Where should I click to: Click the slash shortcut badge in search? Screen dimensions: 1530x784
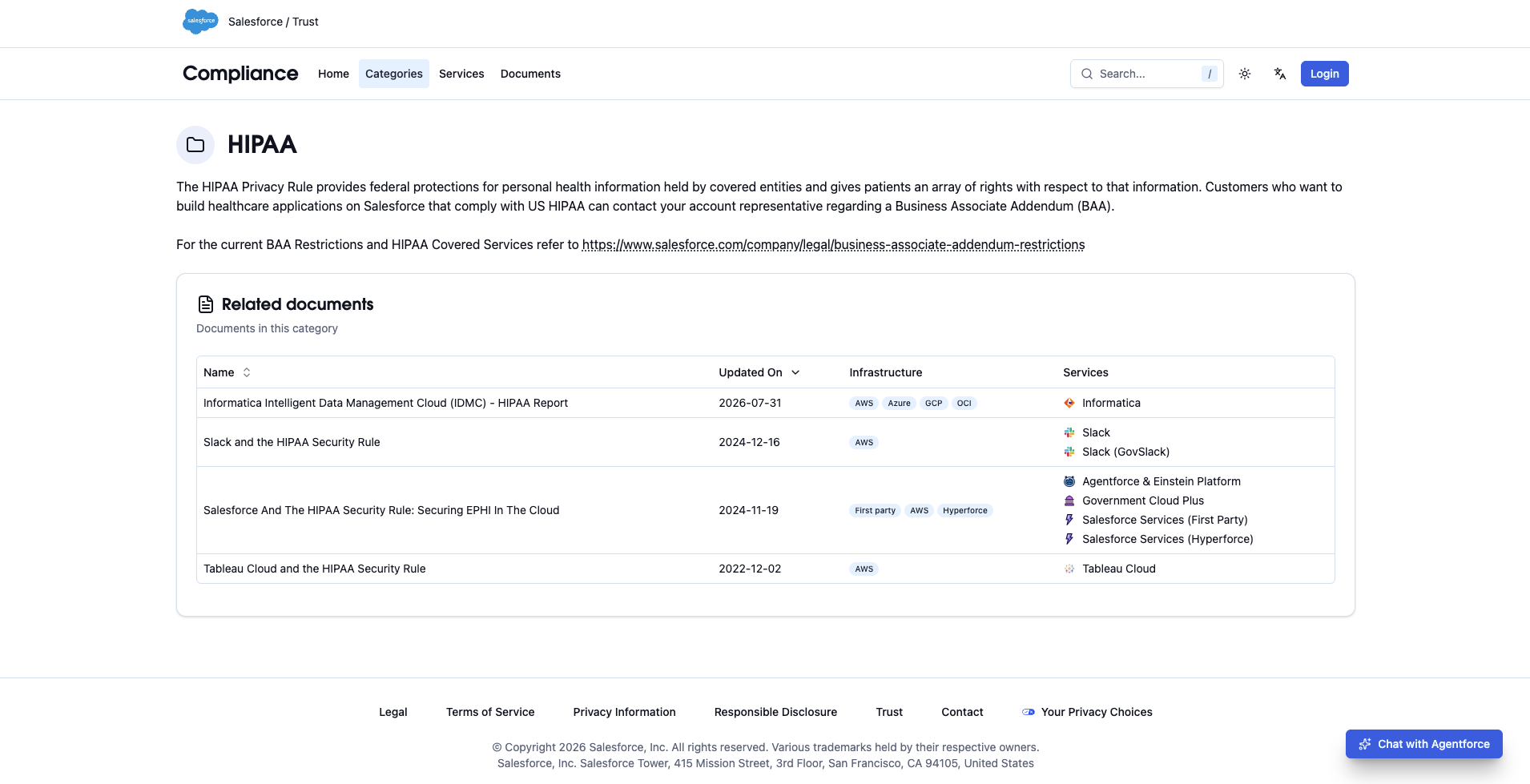click(1210, 74)
